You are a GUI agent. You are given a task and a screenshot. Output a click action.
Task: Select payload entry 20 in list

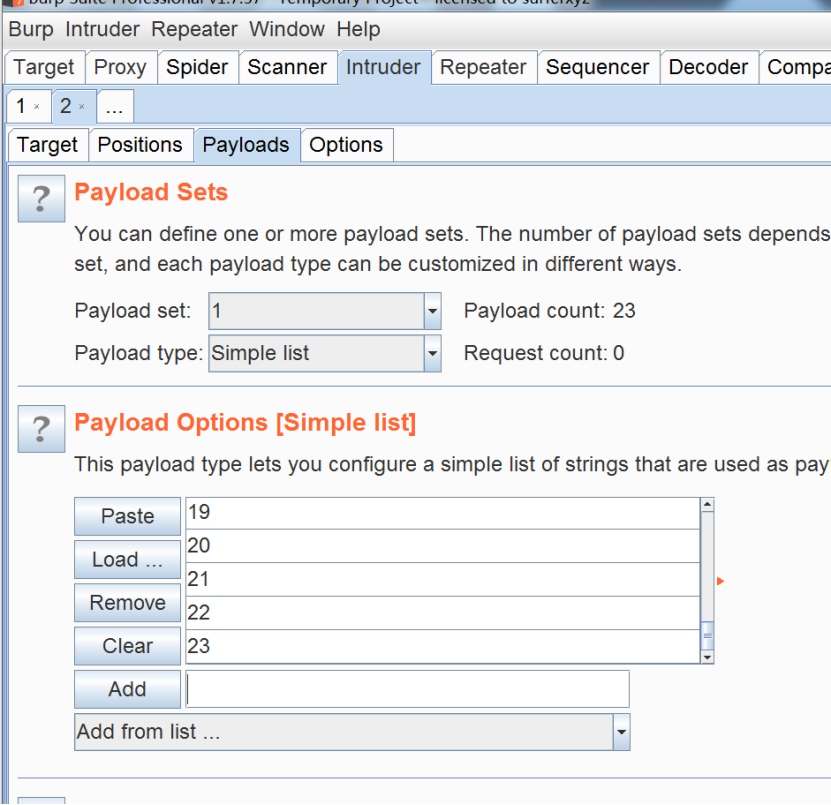[443, 546]
